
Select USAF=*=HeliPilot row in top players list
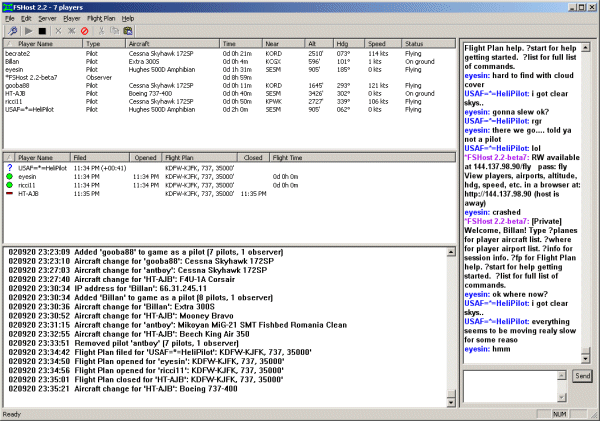click(230, 109)
